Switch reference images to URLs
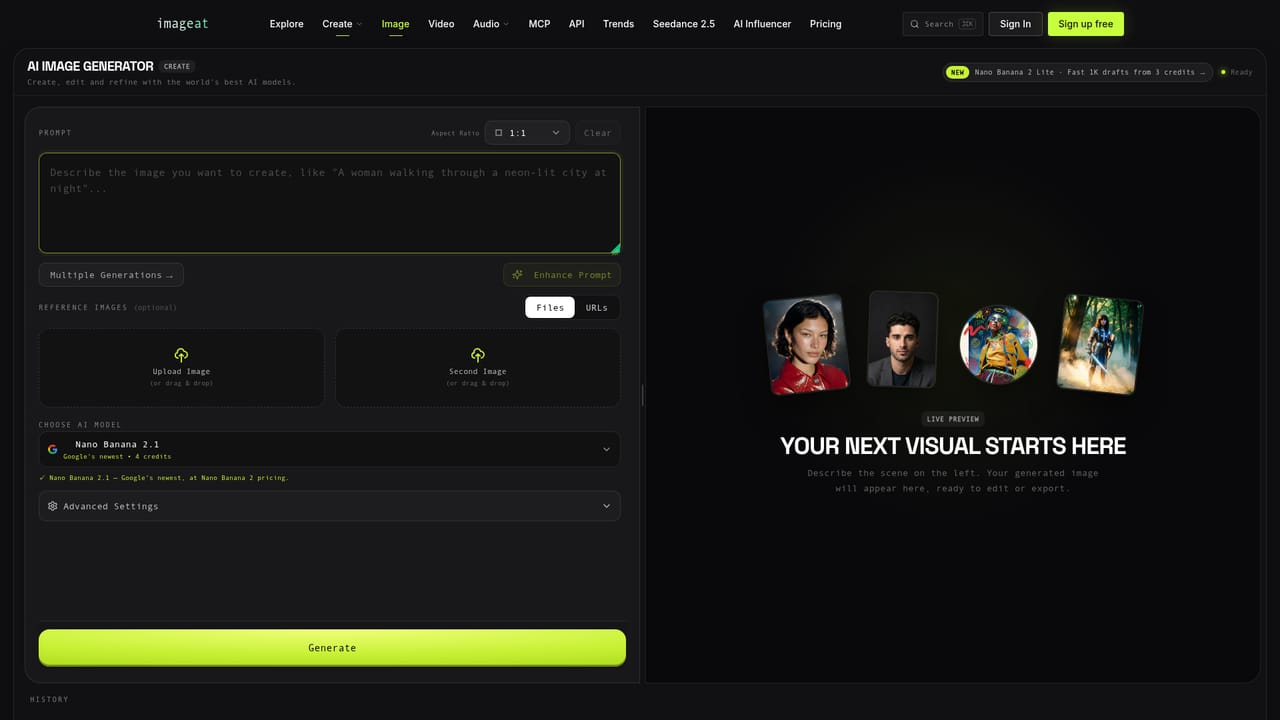Screen dimensions: 1280x720 coord(597,307)
